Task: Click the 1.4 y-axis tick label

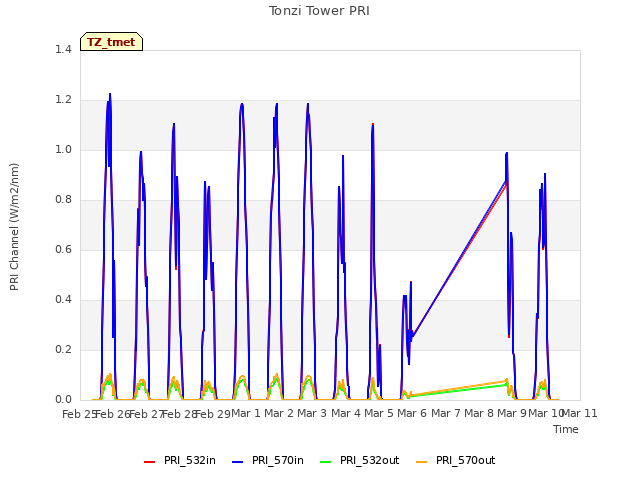Action: click(x=63, y=49)
